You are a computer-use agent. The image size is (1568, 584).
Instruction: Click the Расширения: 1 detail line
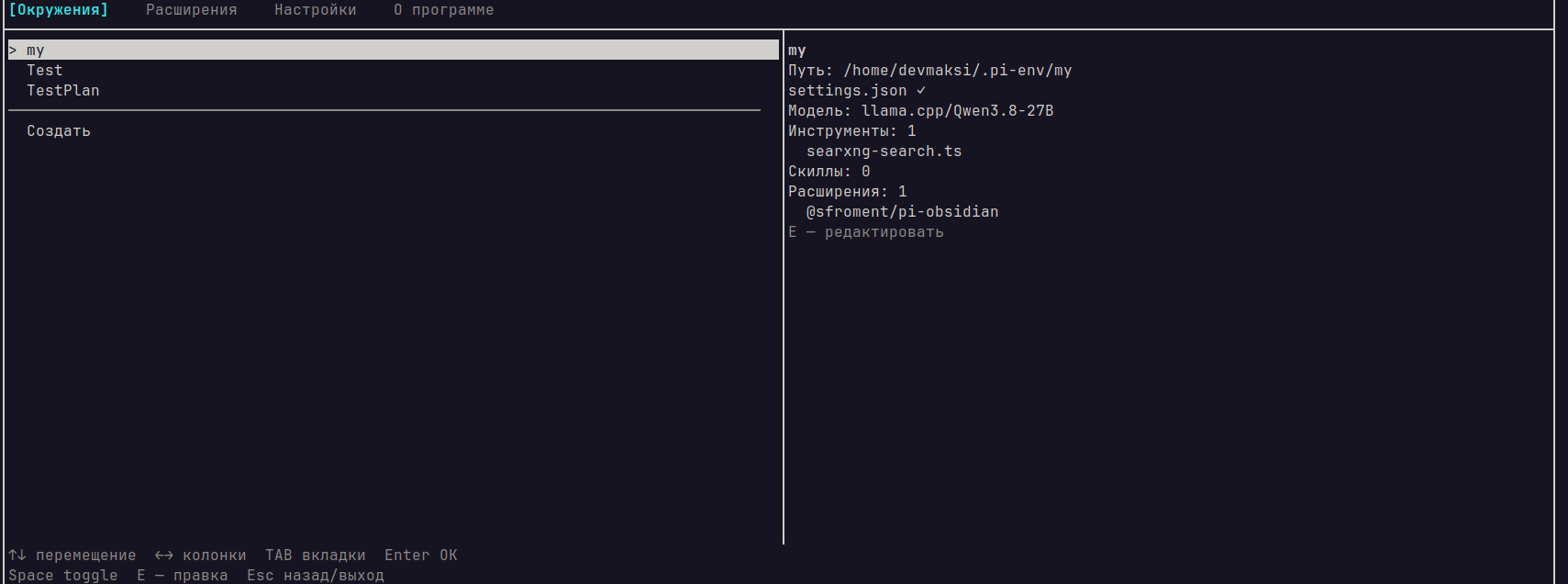point(848,192)
